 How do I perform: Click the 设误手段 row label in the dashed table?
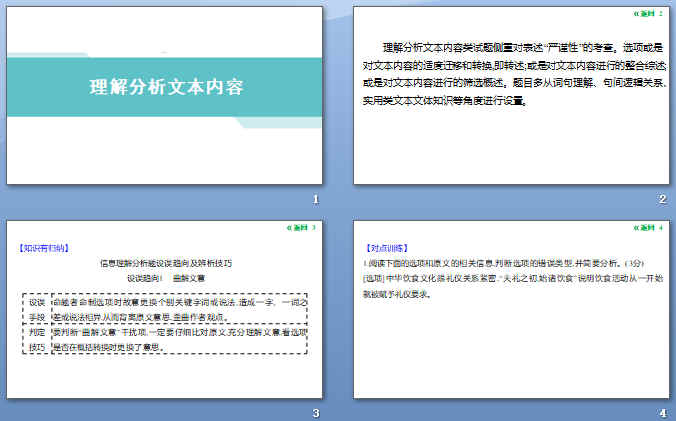pos(37,307)
